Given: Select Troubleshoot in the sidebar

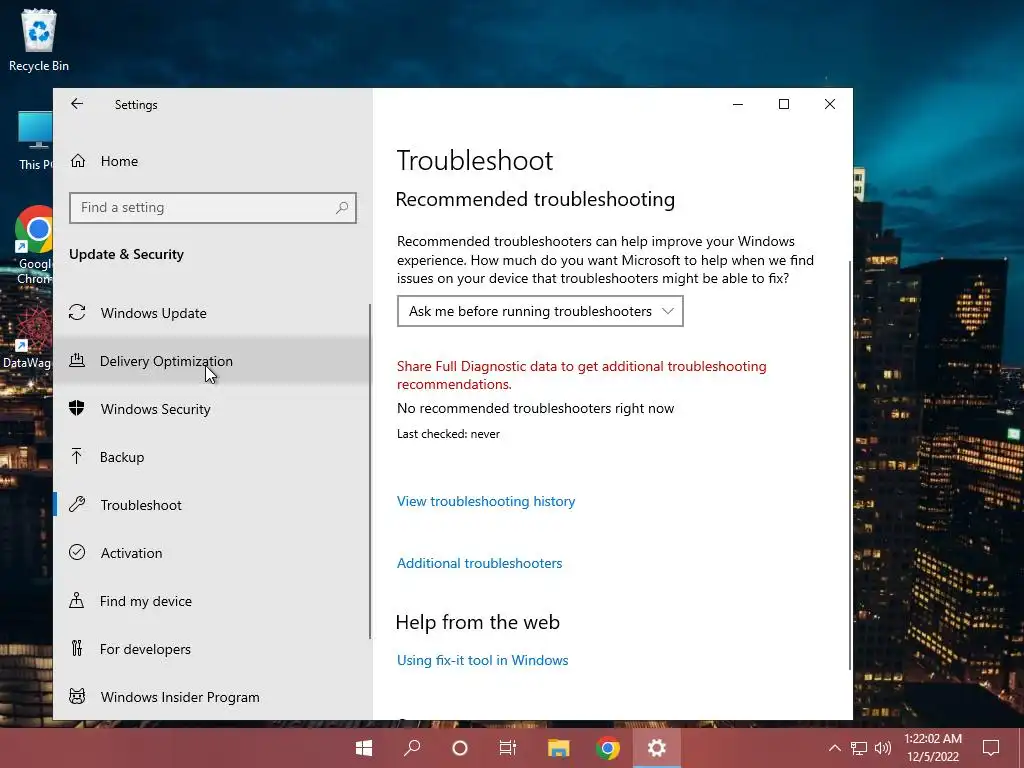Looking at the screenshot, I should [x=212, y=505].
